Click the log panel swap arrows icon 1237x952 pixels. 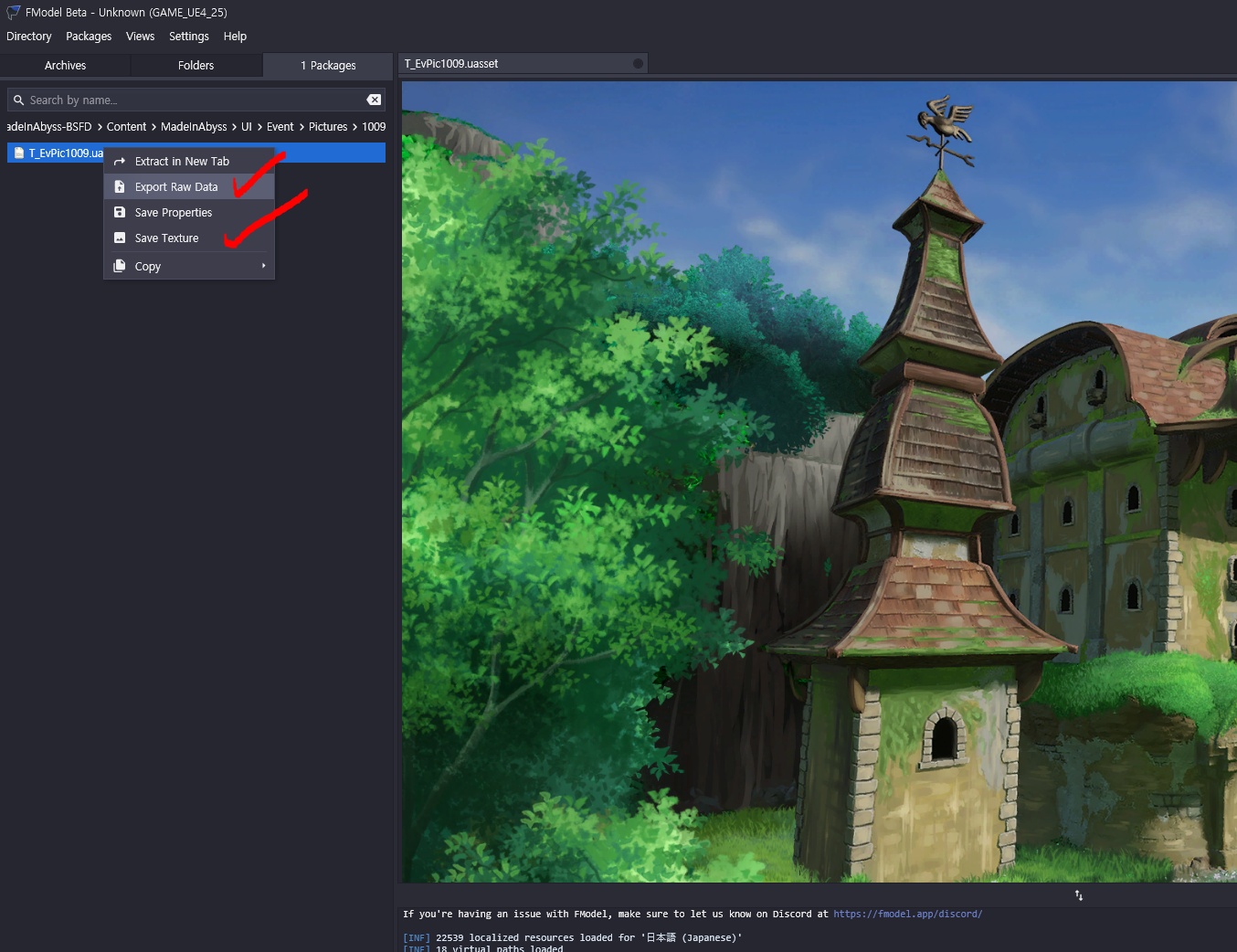tap(1079, 895)
